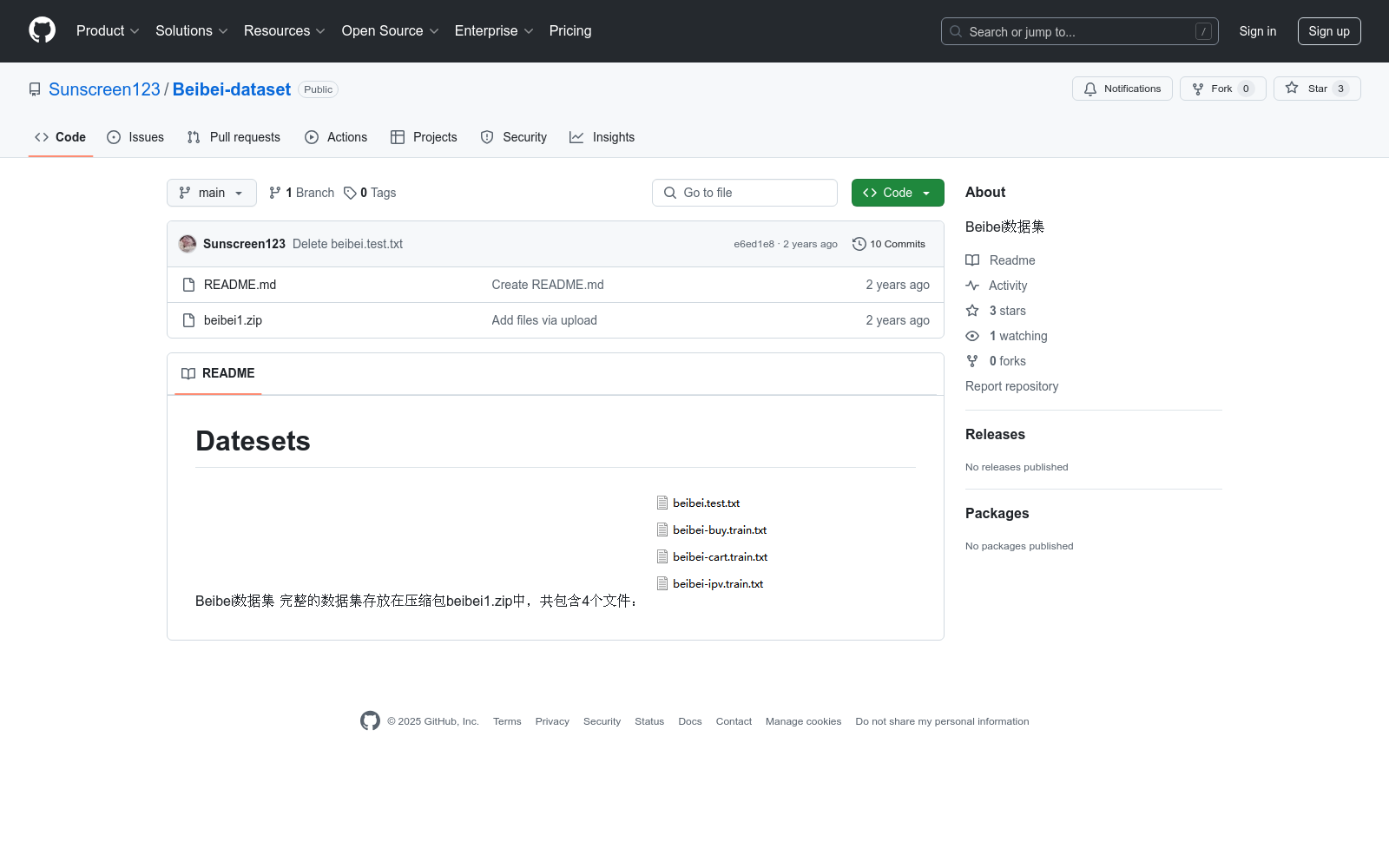Star the repository with Star button
This screenshot has height=868, width=1389.
coord(1317,89)
